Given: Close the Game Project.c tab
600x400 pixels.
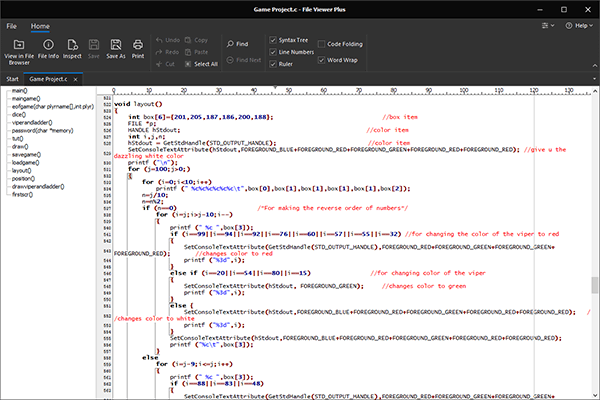Looking at the screenshot, I should coord(75,79).
